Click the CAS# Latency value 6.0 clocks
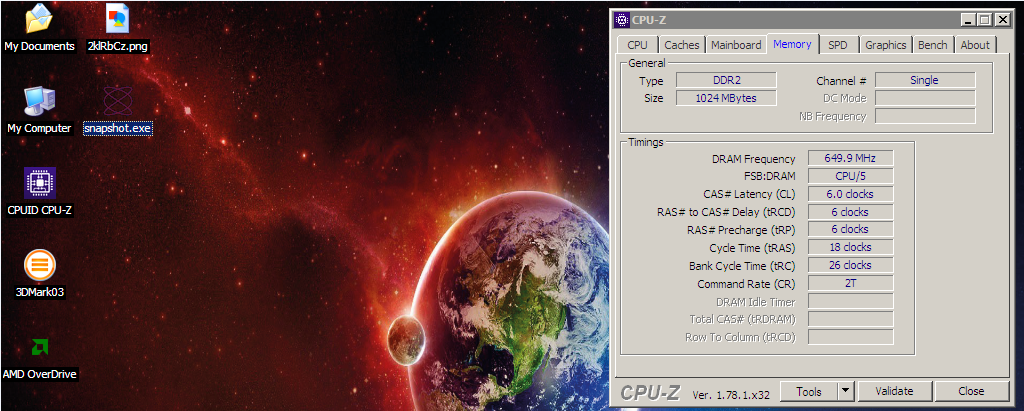The image size is (1024, 411). 850,194
